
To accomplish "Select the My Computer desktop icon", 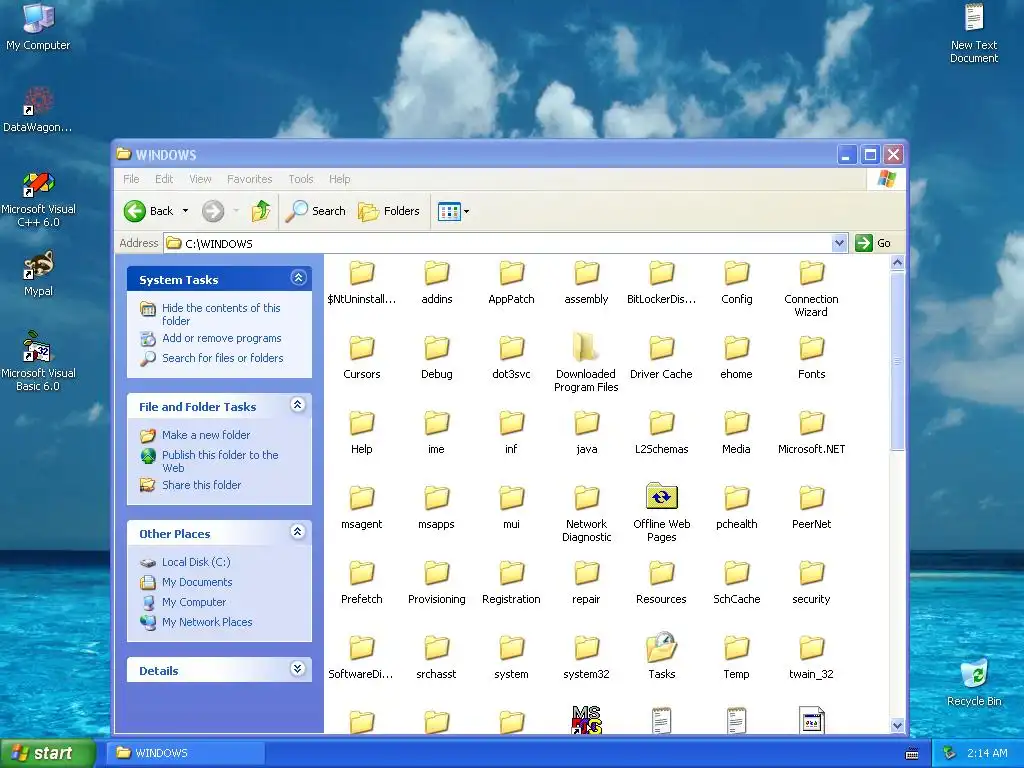I will (38, 27).
